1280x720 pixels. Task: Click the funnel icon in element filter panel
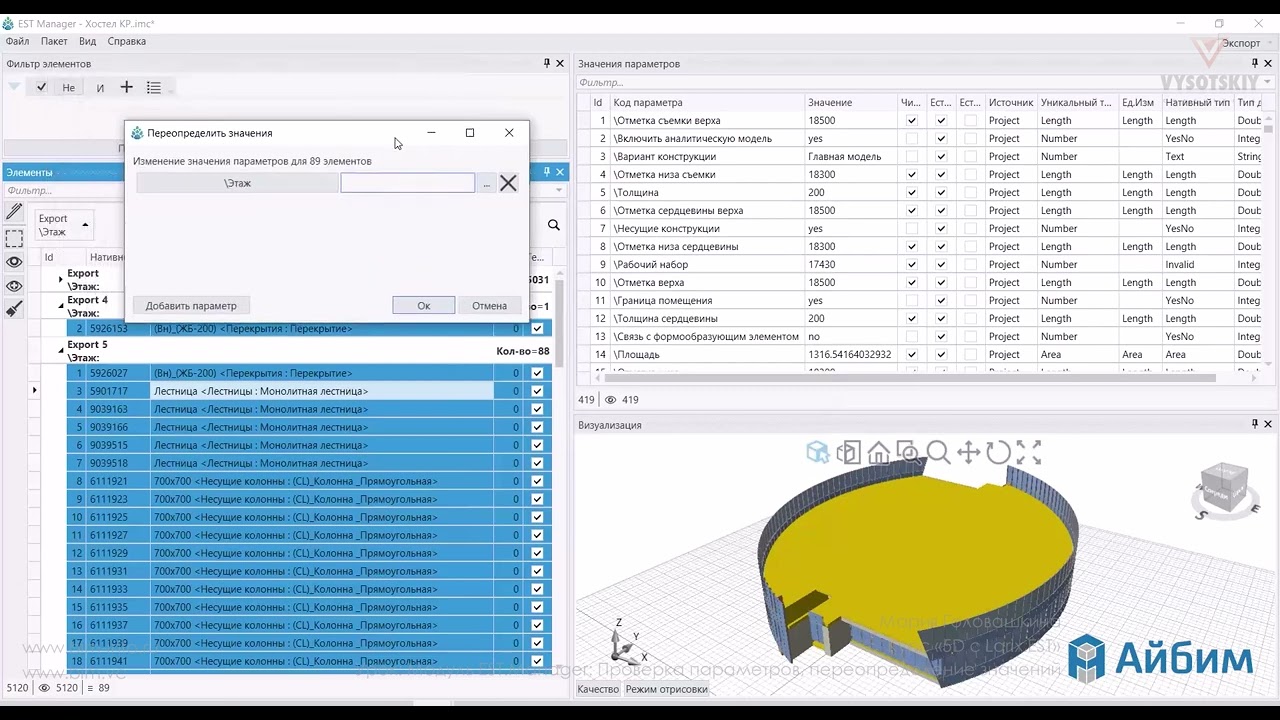pos(14,87)
